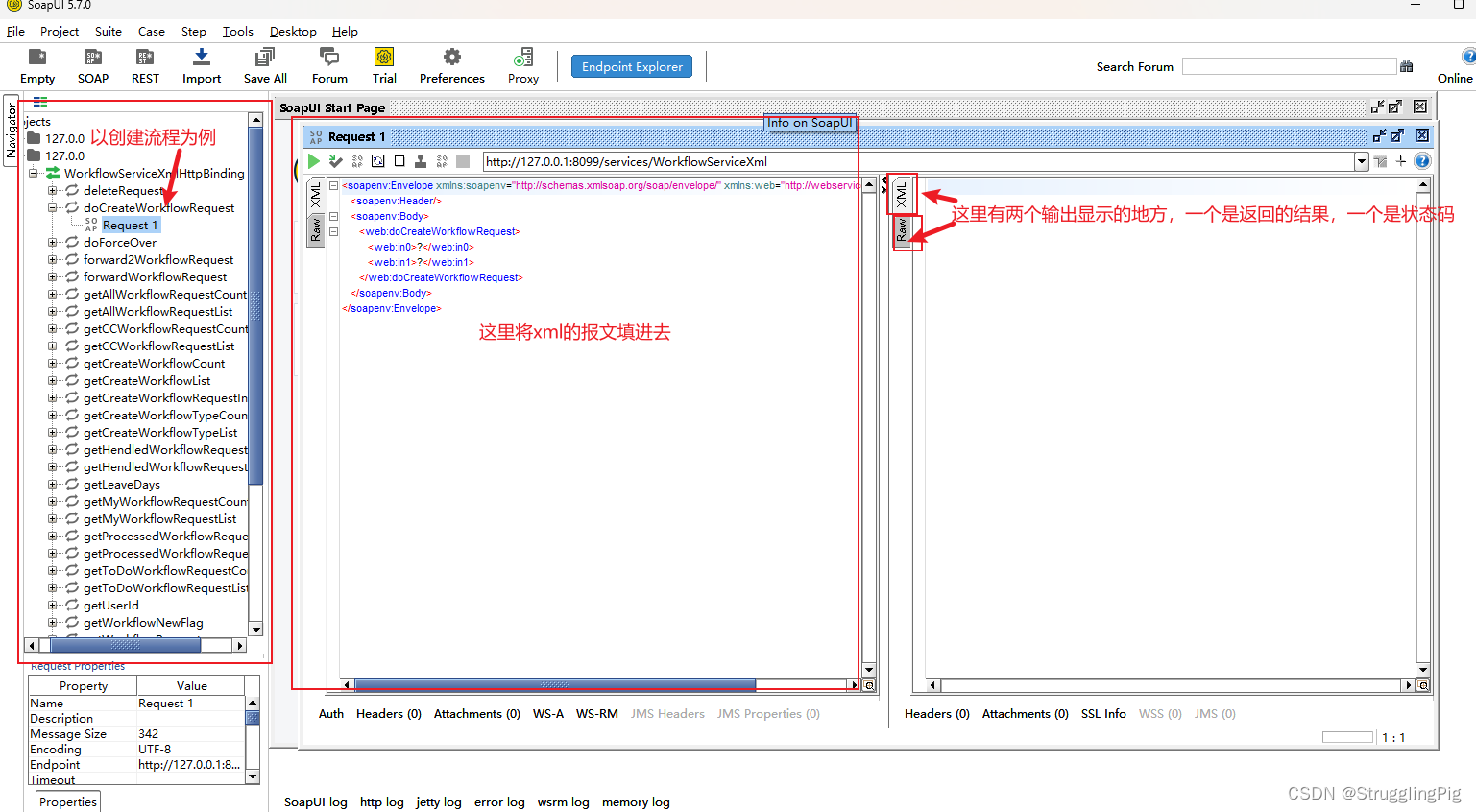Open the Project menu
The image size is (1476, 812).
pos(60,31)
